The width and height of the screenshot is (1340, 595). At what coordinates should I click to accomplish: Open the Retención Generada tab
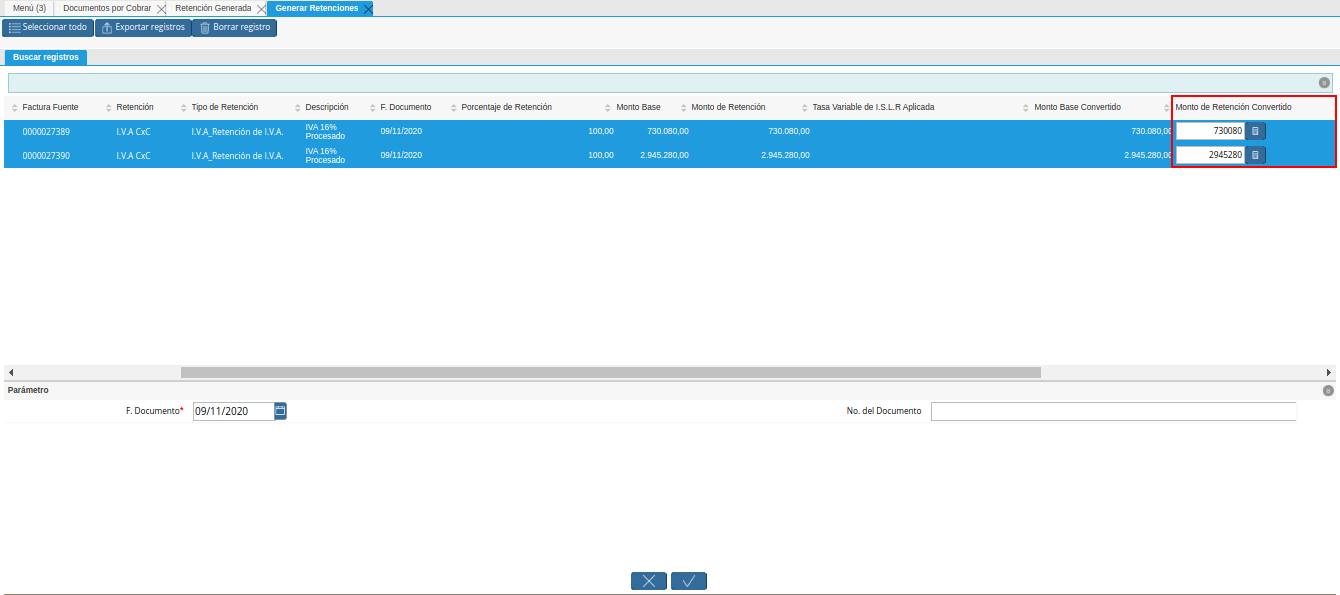pos(213,8)
